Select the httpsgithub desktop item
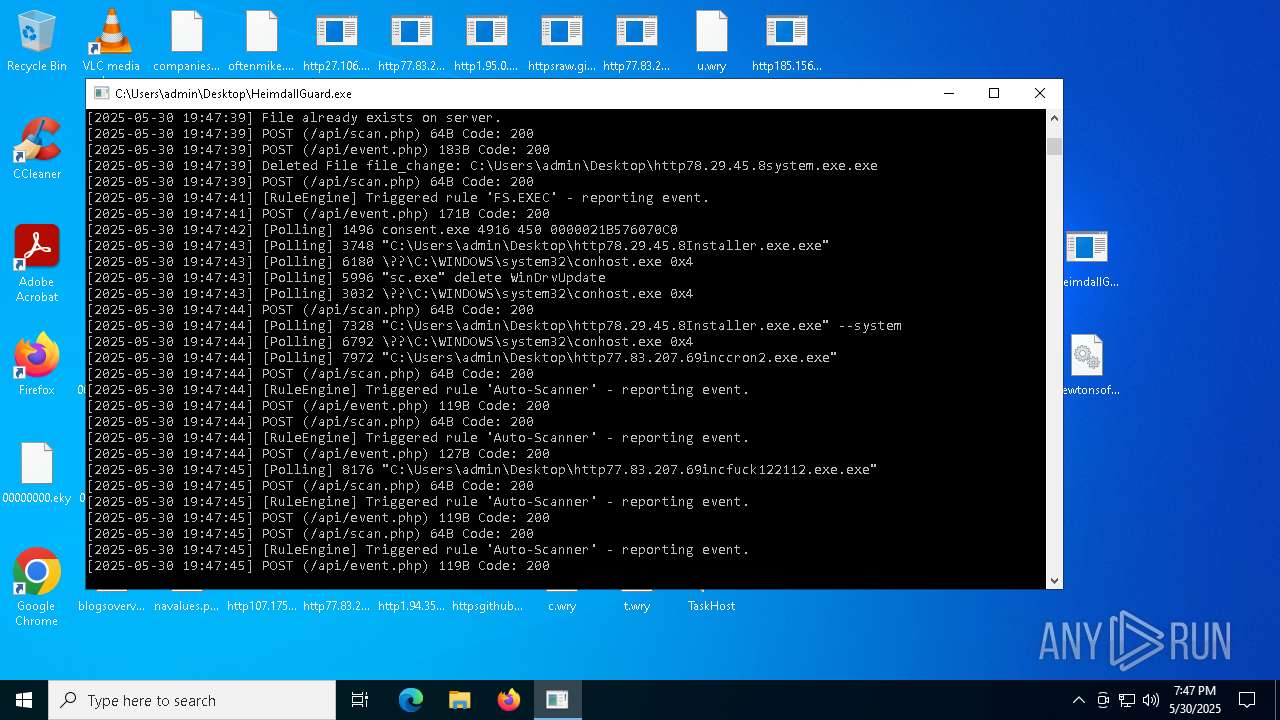1280x720 pixels. (x=487, y=606)
